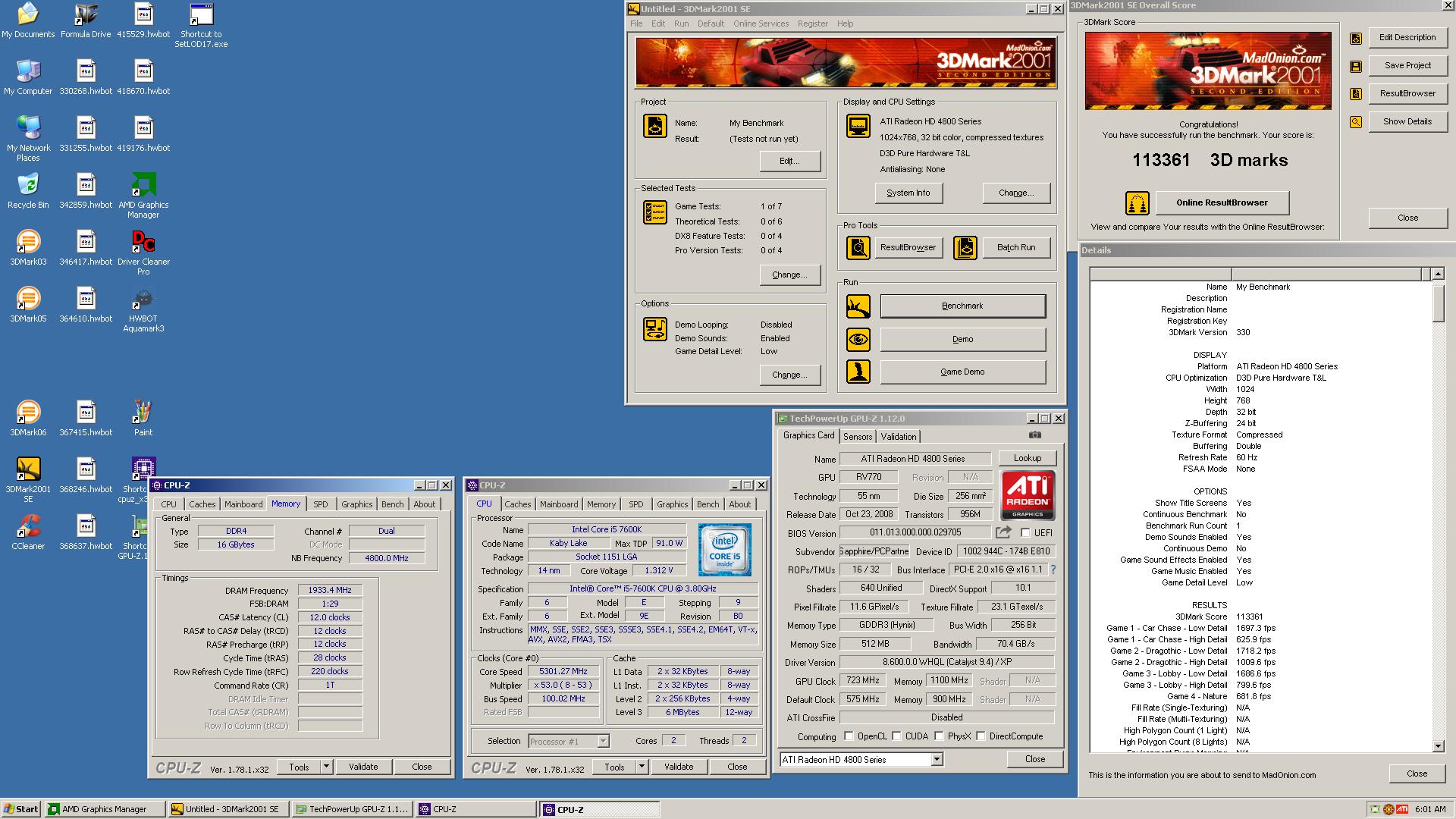Click the Save Project disk icon
This screenshot has height=819, width=1456.
[1355, 66]
